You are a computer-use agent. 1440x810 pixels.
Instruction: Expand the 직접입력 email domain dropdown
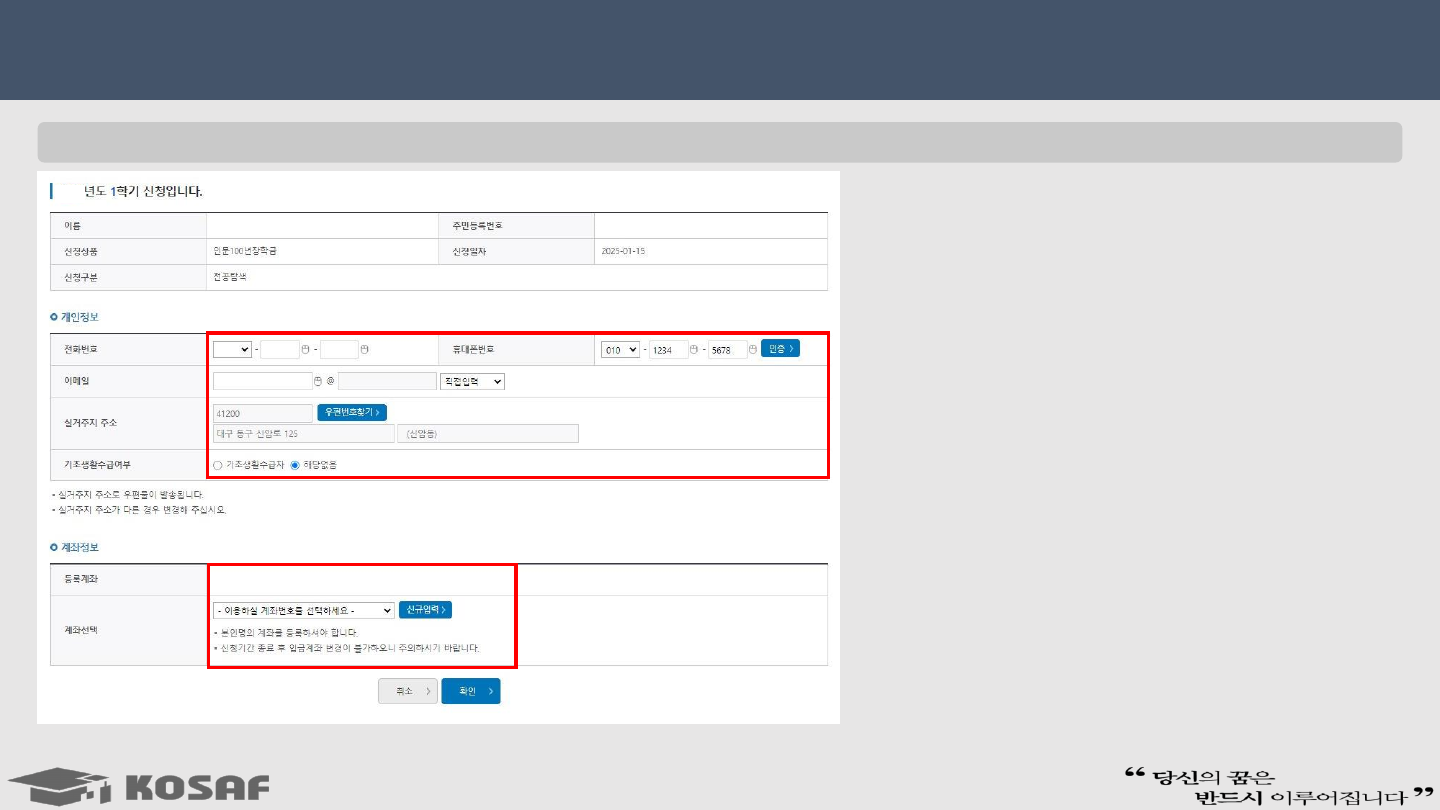[x=472, y=381]
